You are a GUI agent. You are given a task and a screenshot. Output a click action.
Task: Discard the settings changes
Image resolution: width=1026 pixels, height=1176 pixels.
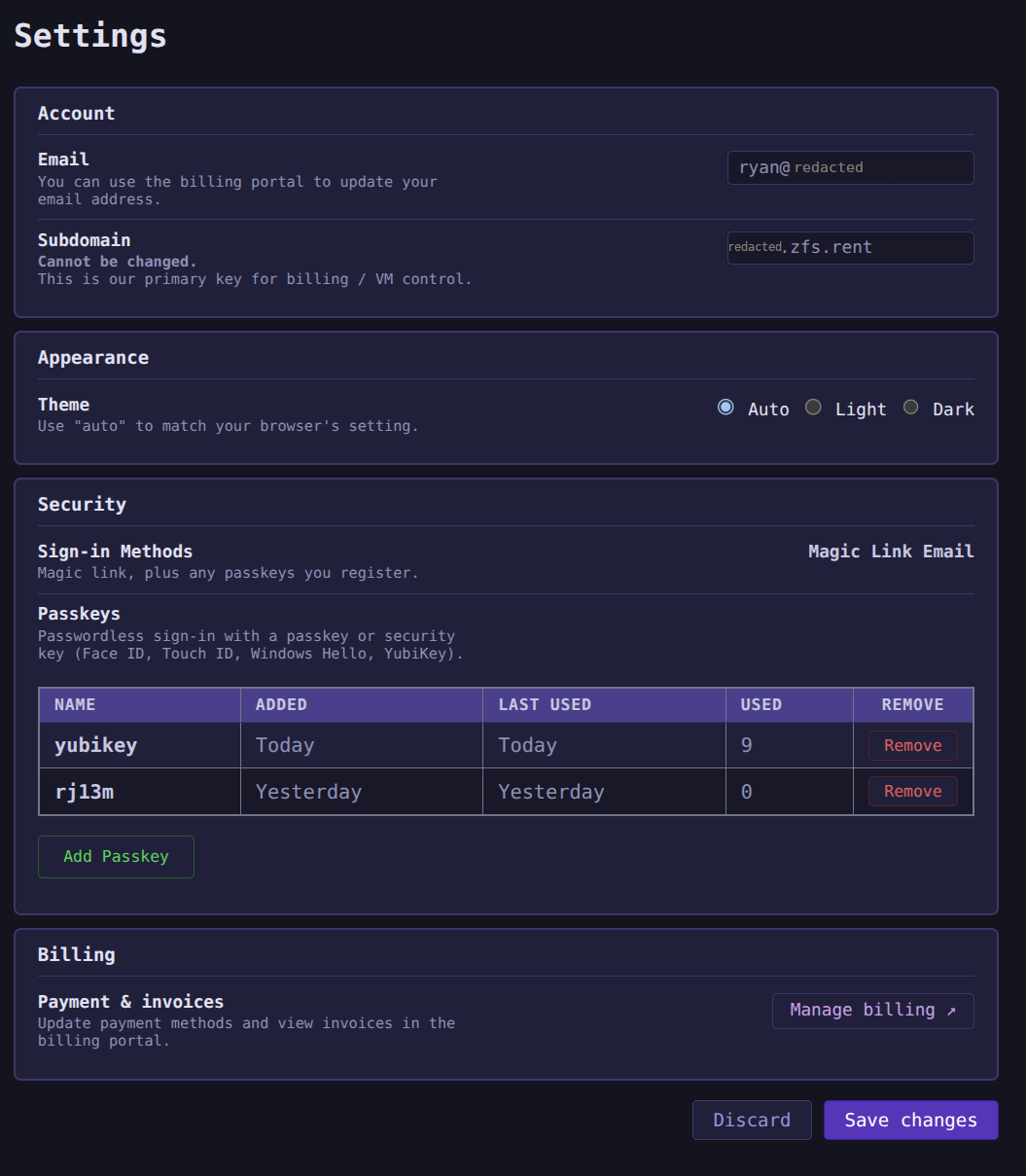[752, 1120]
